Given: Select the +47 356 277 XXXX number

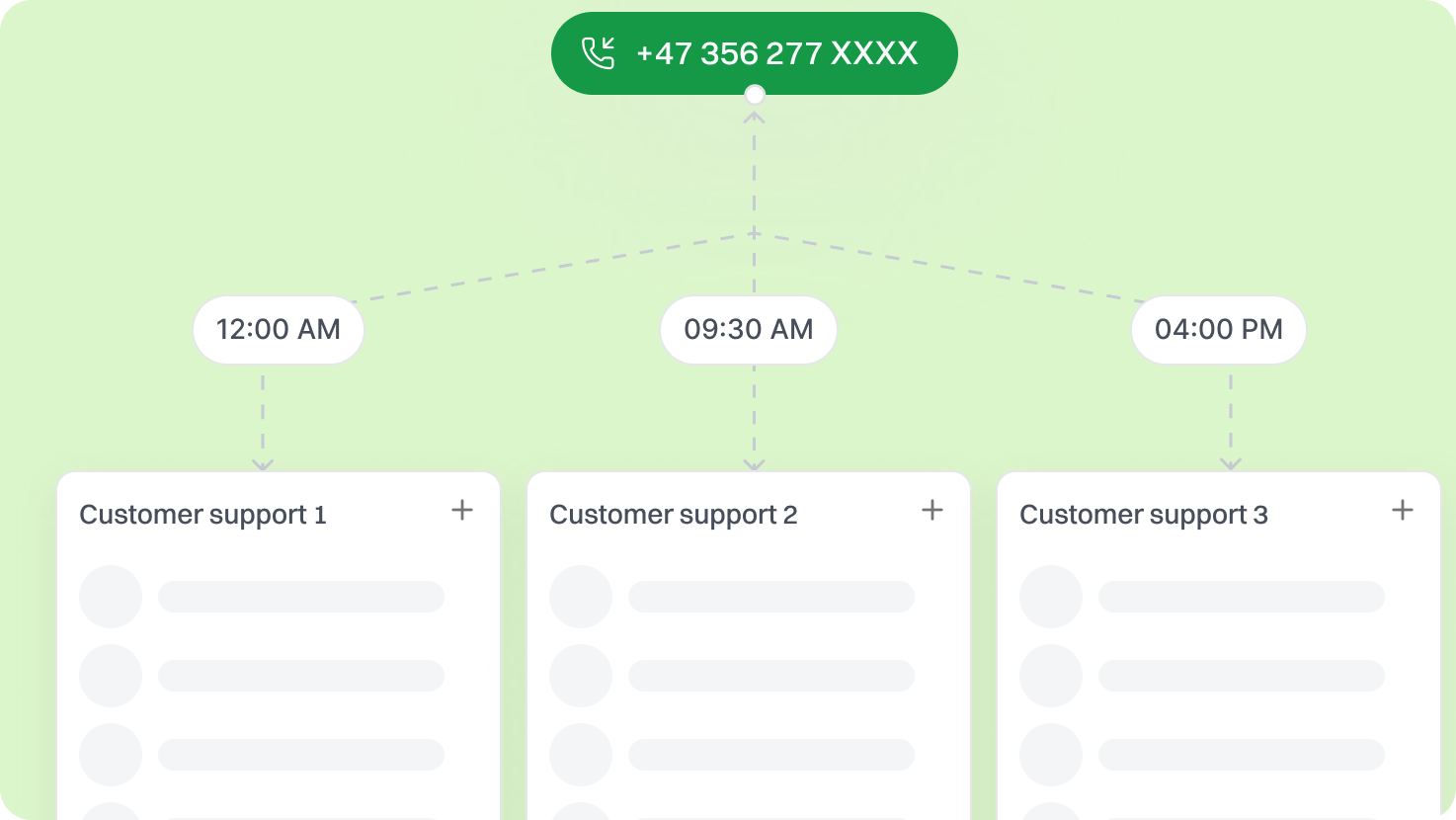Looking at the screenshot, I should click(776, 53).
